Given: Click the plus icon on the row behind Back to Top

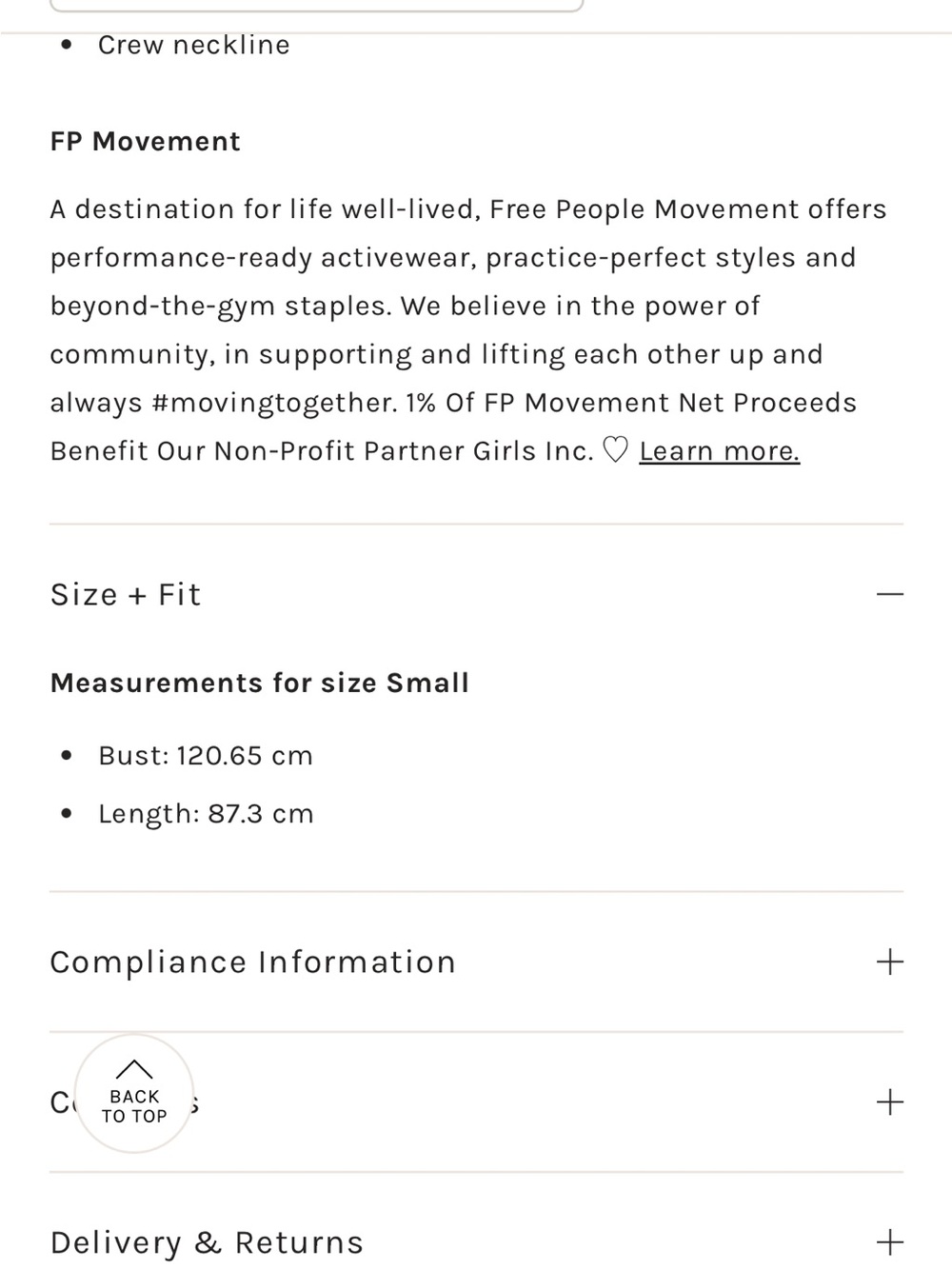Looking at the screenshot, I should [889, 1102].
